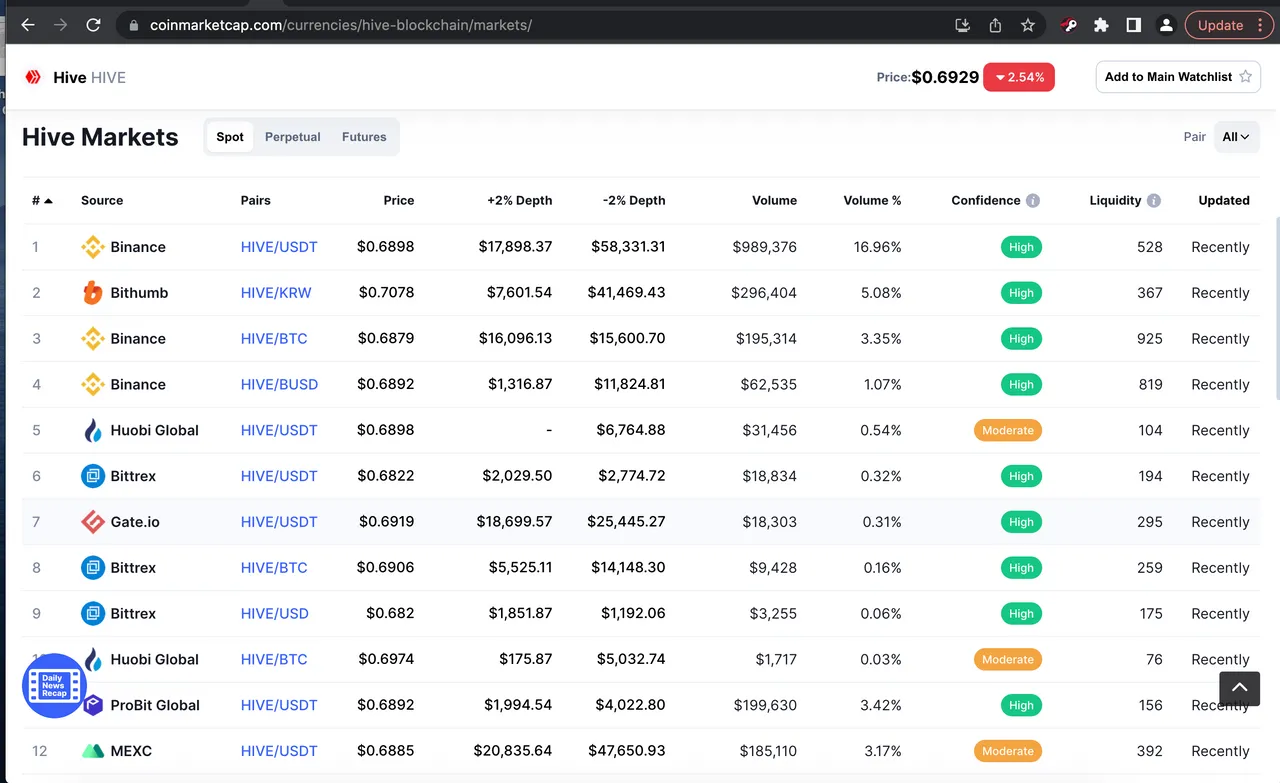Open HIVE/KRW pair link on Bithumb
The image size is (1280, 783).
pyautogui.click(x=276, y=293)
